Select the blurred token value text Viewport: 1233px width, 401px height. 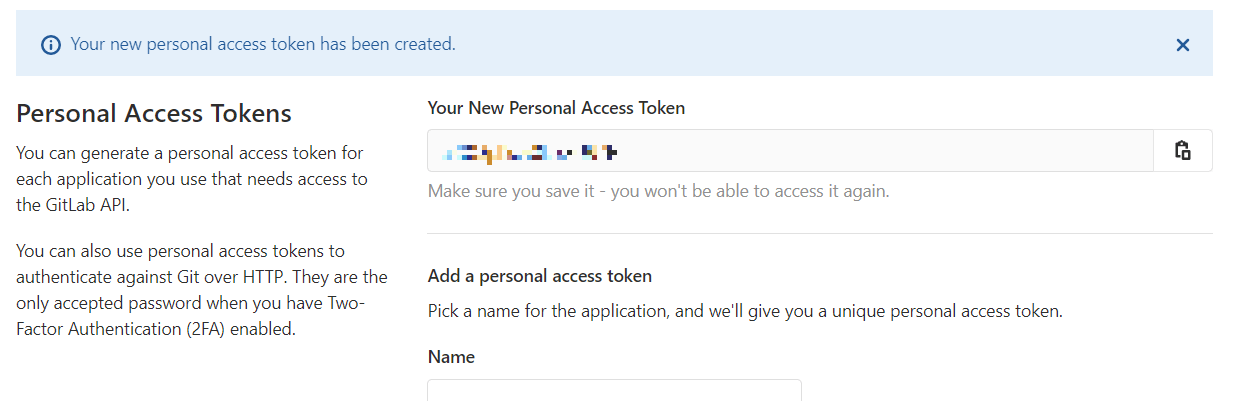[x=533, y=152]
